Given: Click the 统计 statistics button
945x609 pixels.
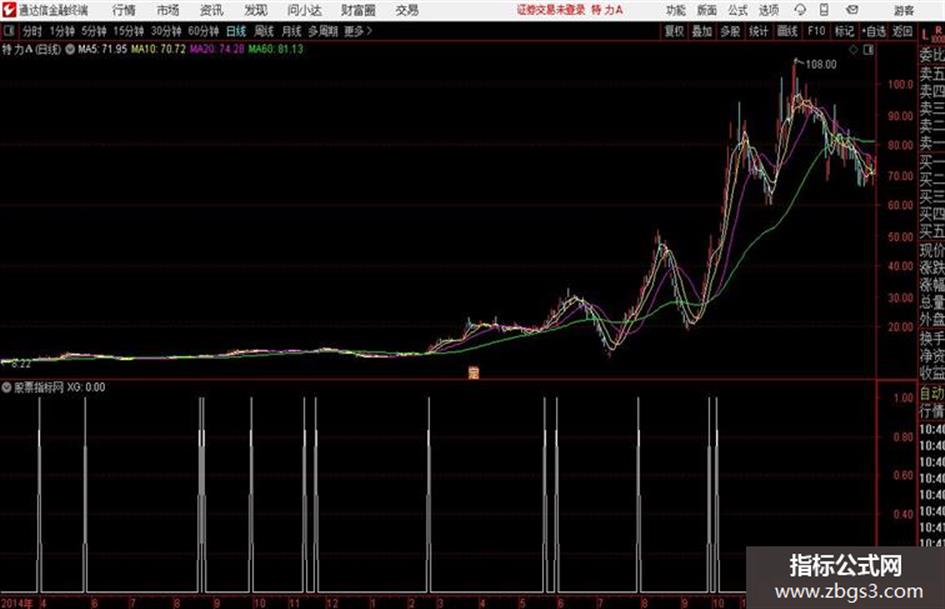Looking at the screenshot, I should [758, 31].
